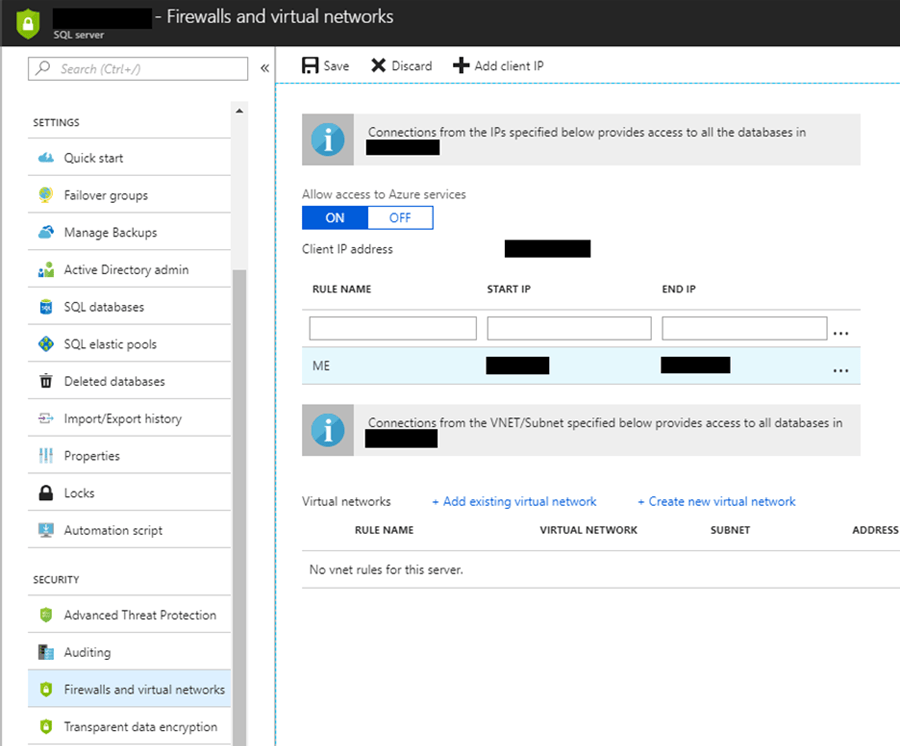Screen dimensions: 900x746
Task: Click the Advanced Threat Protection shield icon
Action: point(46,615)
